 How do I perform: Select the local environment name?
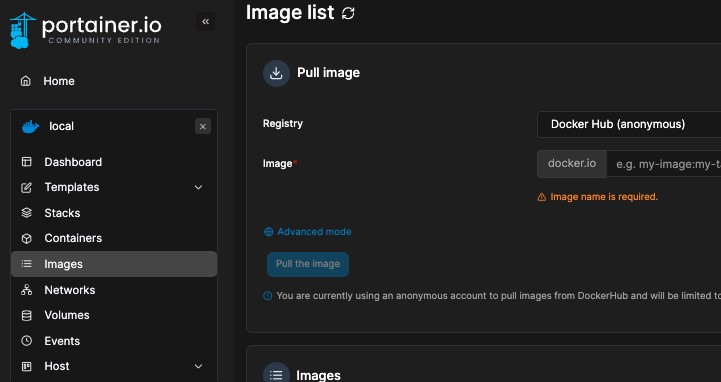61,126
